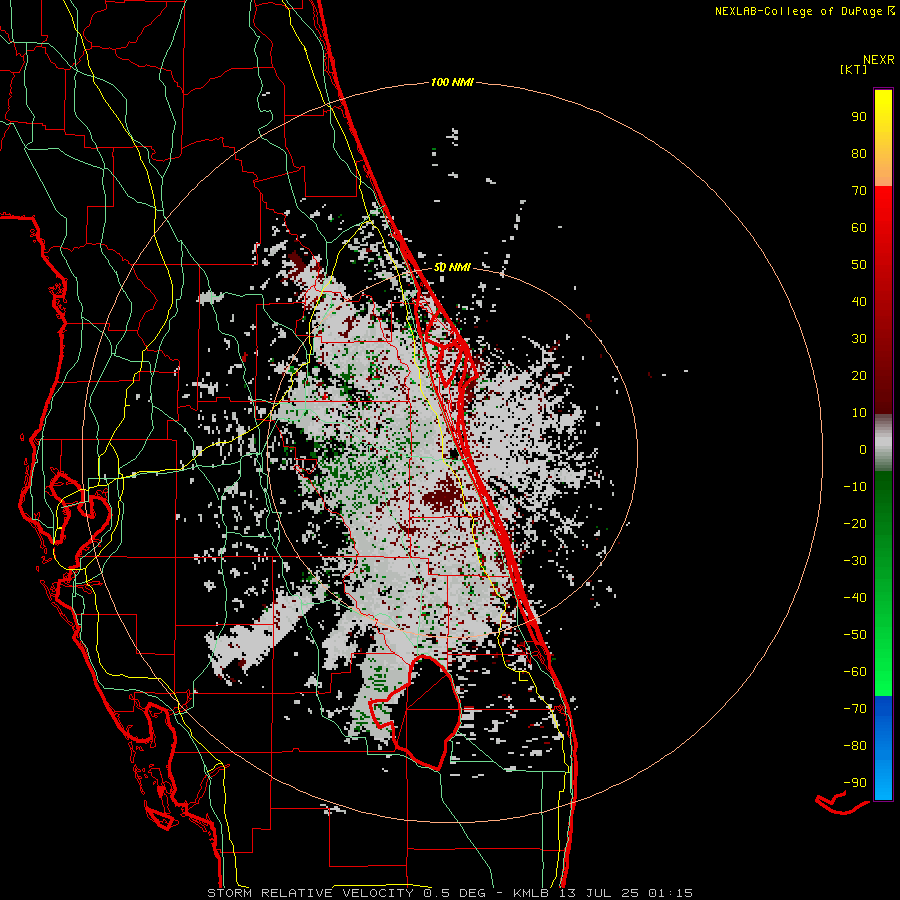Click the 50 NMI range ring label
Image resolution: width=900 pixels, height=900 pixels.
tap(452, 267)
